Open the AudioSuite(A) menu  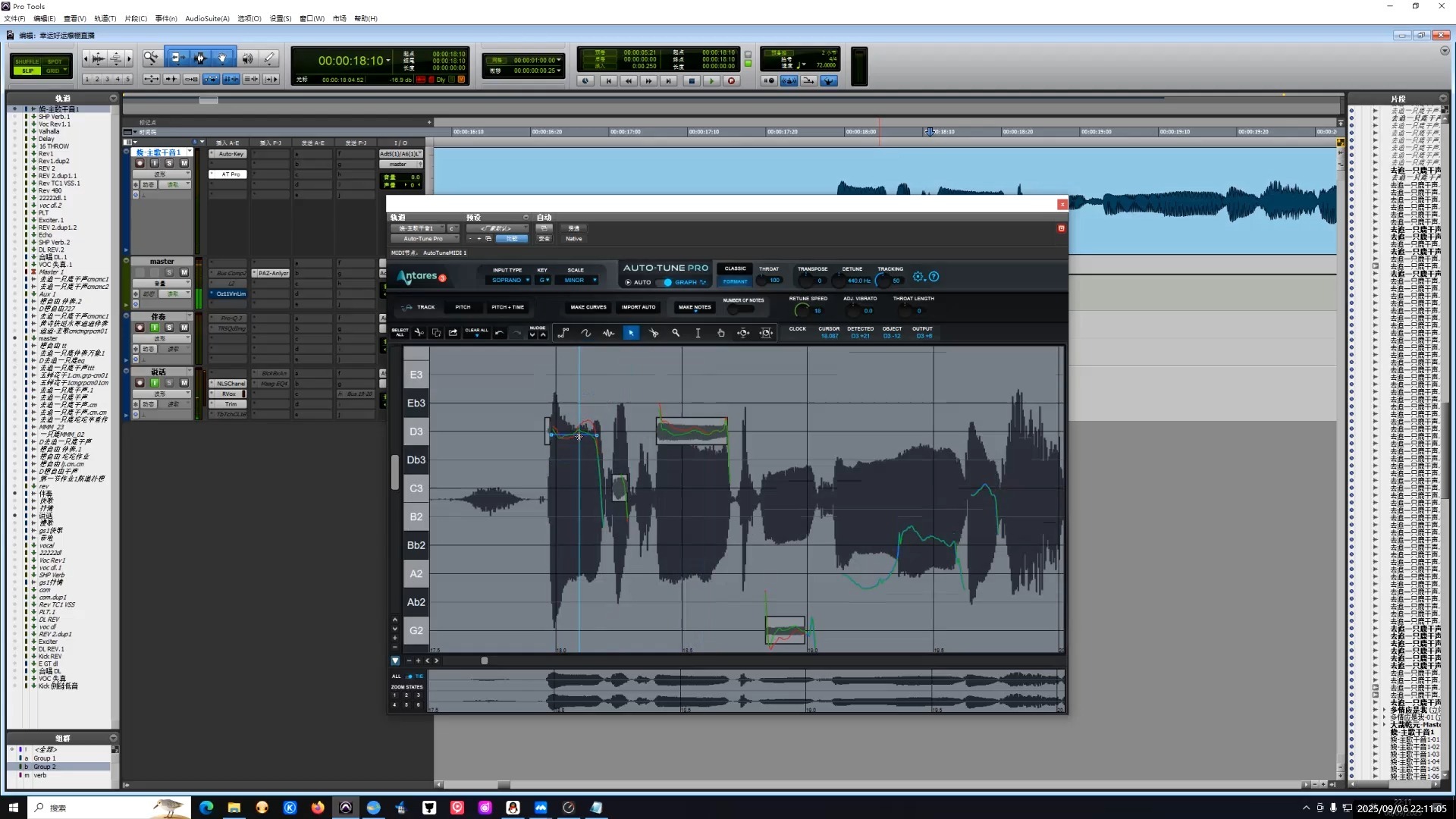[x=207, y=18]
